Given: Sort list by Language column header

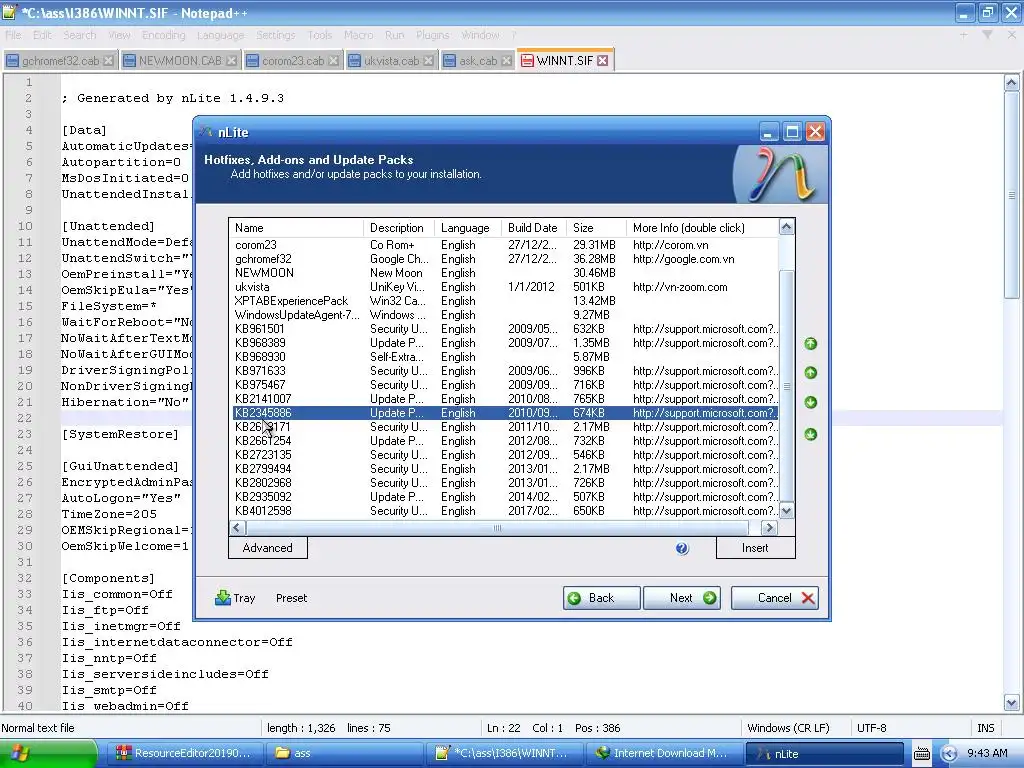Looking at the screenshot, I should click(x=468, y=228).
